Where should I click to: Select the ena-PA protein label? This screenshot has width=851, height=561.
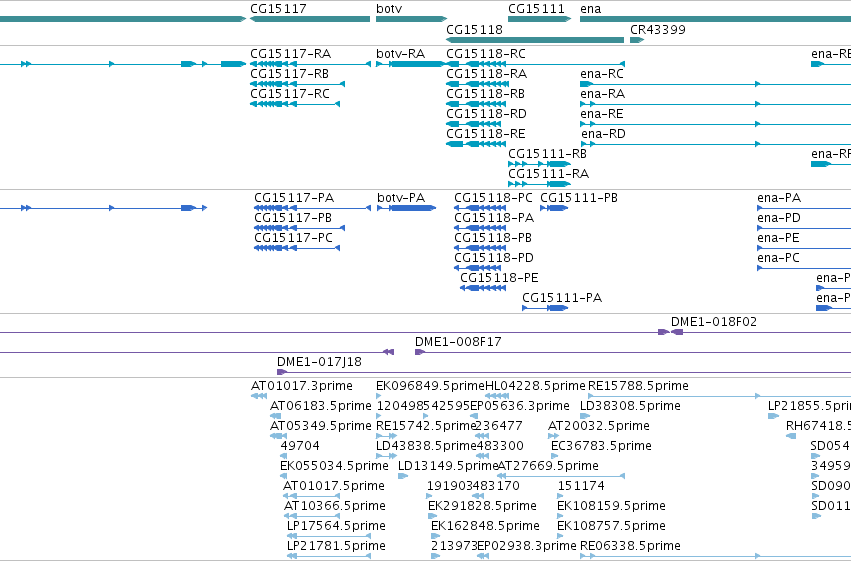pos(779,198)
